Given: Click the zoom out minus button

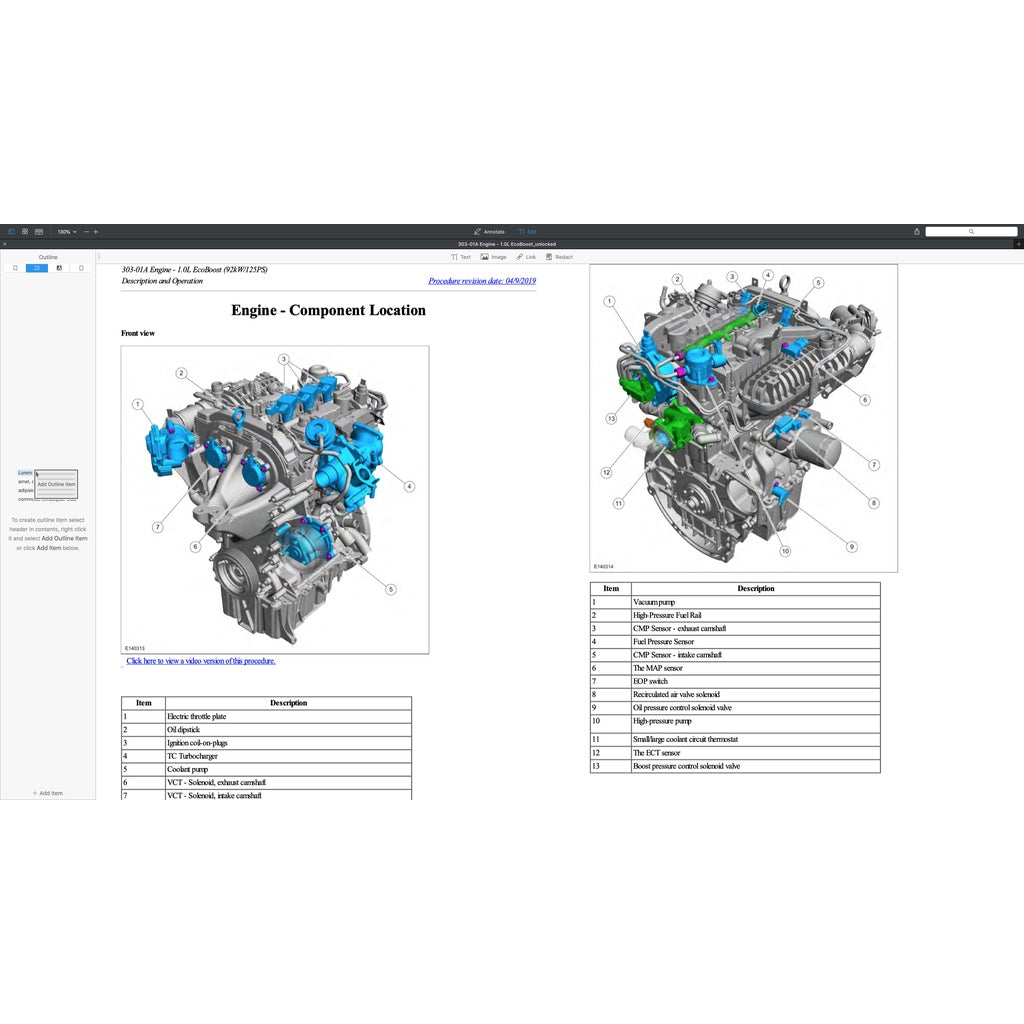Looking at the screenshot, I should 86,231.
